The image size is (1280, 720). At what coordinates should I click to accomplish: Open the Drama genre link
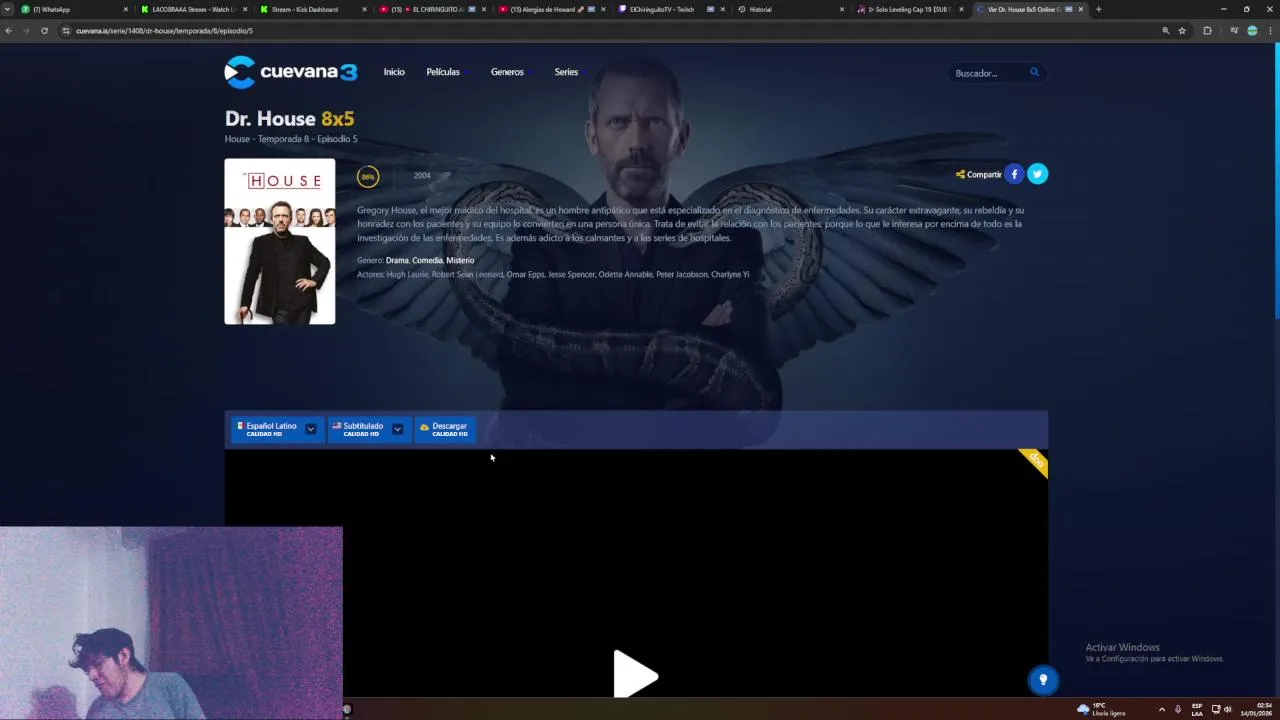(x=397, y=260)
